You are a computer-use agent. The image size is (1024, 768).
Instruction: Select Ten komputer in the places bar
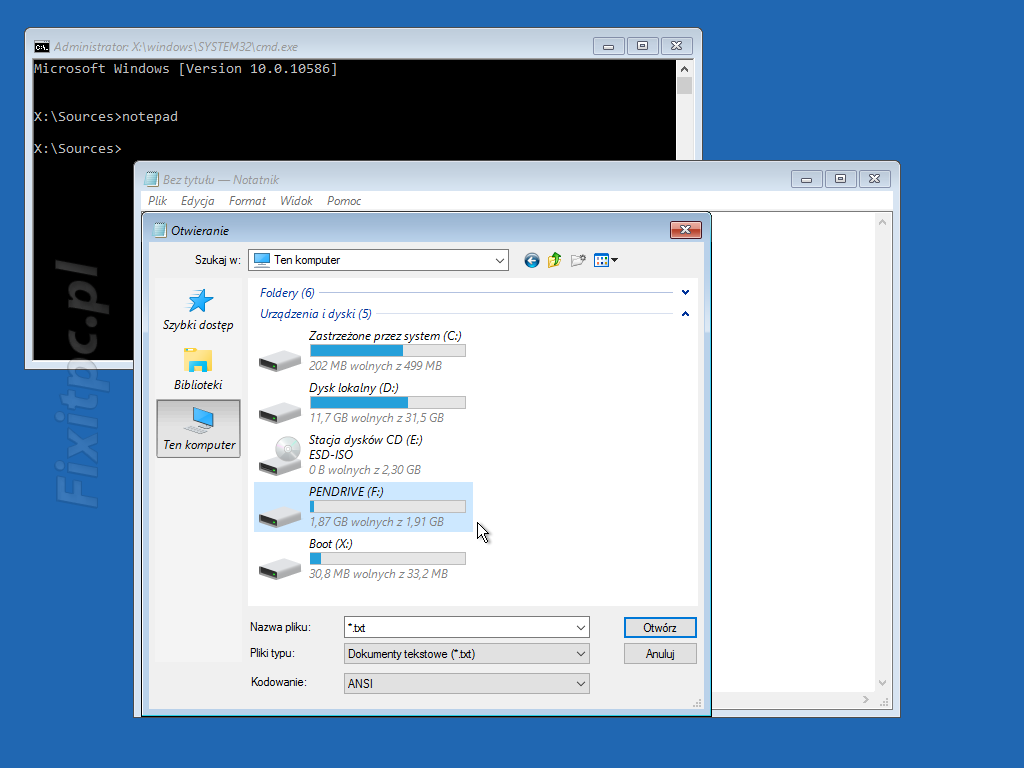pyautogui.click(x=199, y=428)
